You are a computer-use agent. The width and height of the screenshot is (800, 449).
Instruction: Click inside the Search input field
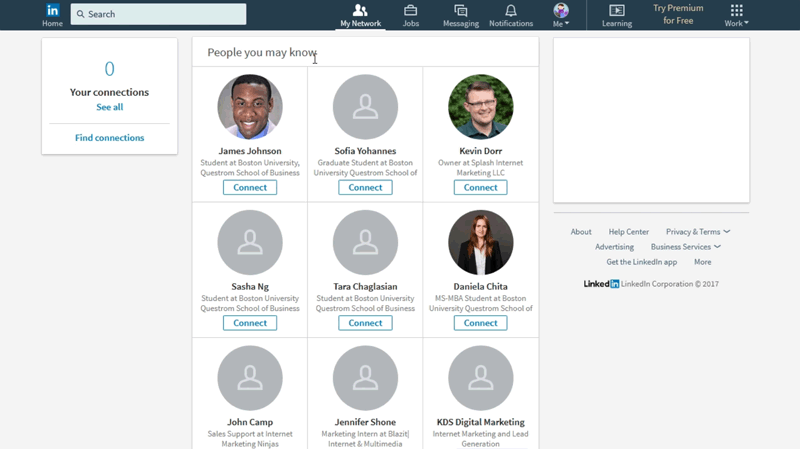pos(165,14)
